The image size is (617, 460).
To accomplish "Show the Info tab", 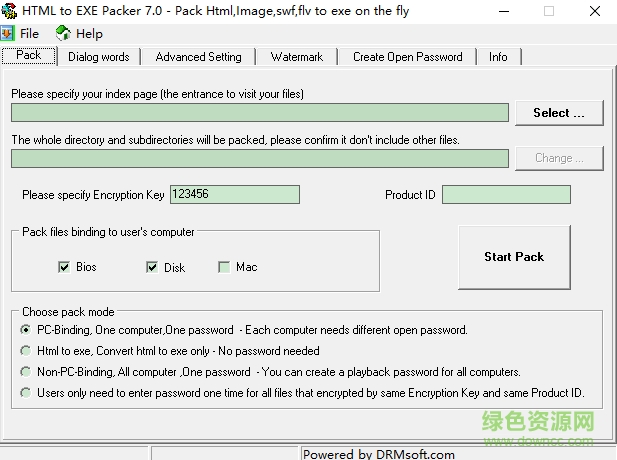I will pyautogui.click(x=498, y=57).
